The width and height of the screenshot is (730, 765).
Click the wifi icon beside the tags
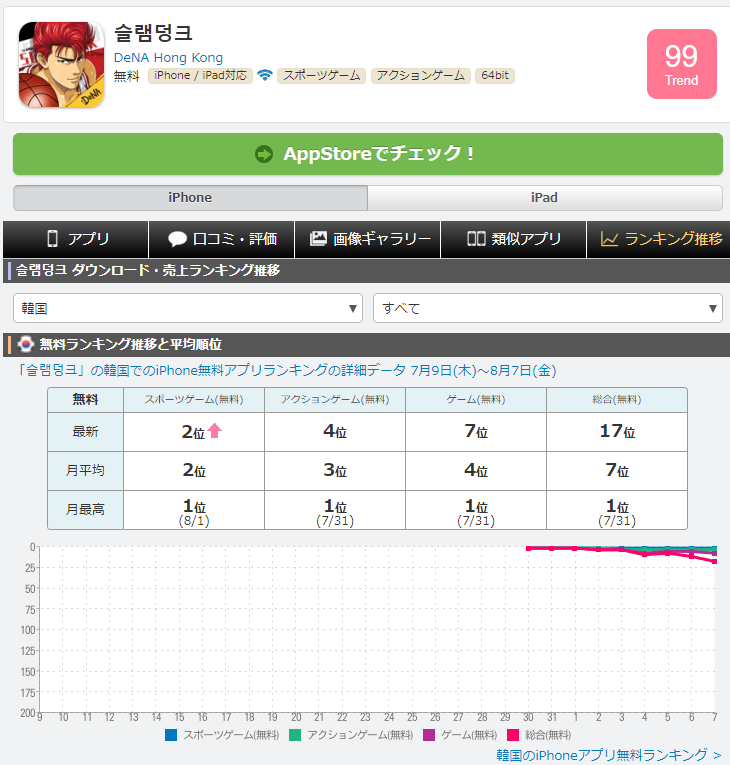pyautogui.click(x=265, y=76)
